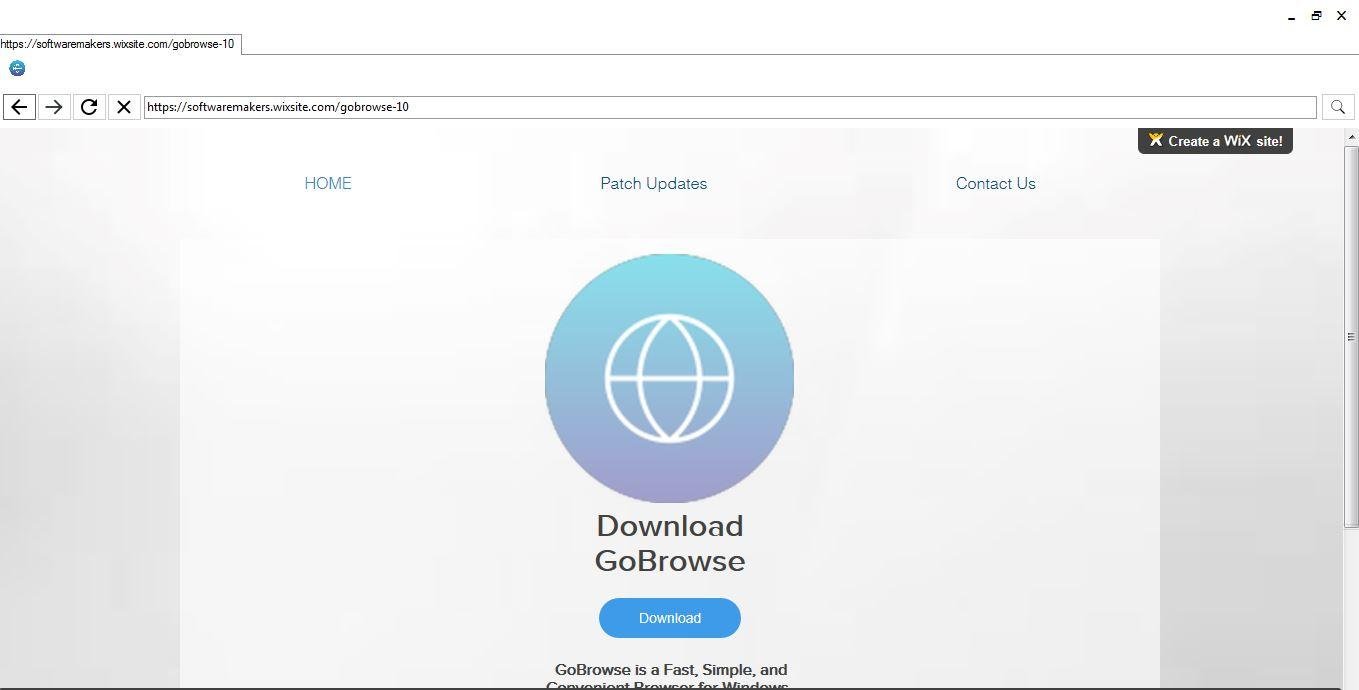1359x690 pixels.
Task: Click the Create a WiX site banner
Action: [1215, 141]
